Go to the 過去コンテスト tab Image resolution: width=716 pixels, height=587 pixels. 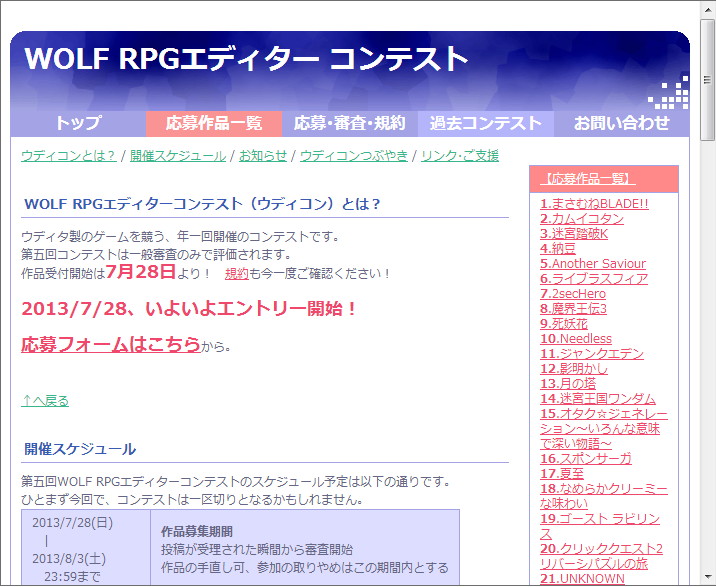[x=485, y=123]
